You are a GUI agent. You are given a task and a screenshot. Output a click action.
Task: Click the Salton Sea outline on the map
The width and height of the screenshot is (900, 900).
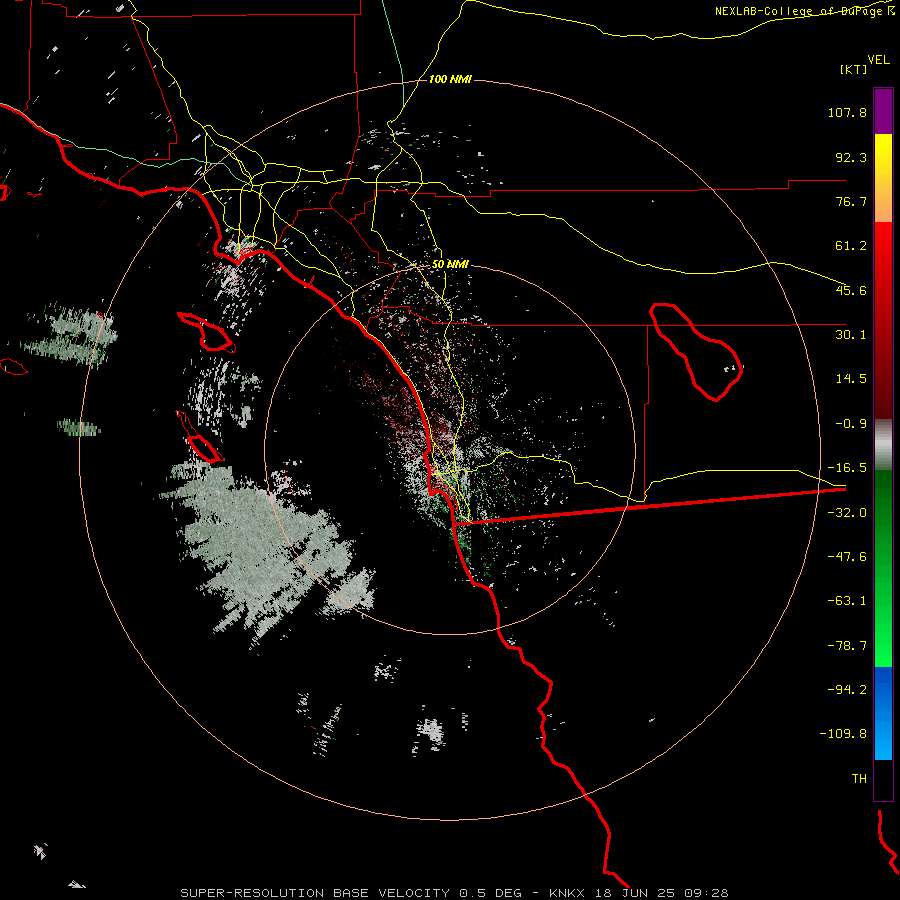click(696, 351)
